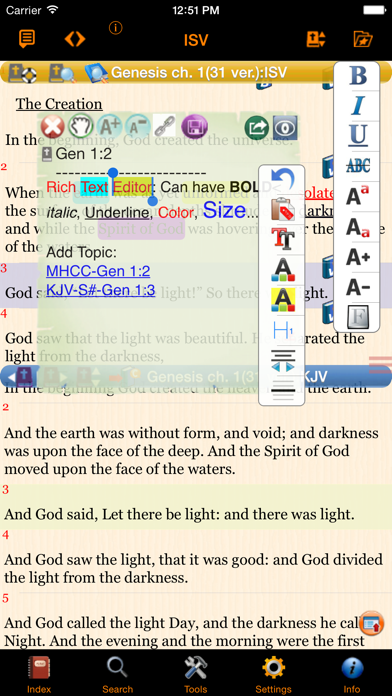
Task: Open the TT text style icon
Action: 283,239
